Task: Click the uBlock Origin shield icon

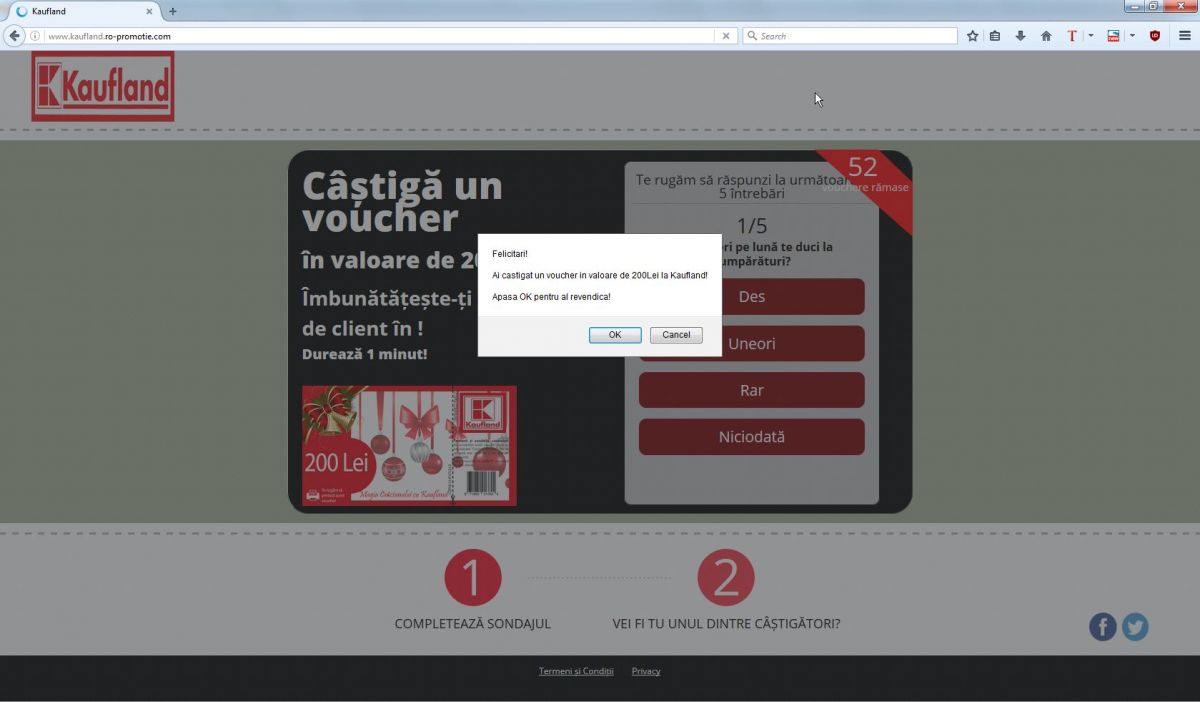Action: [1155, 36]
